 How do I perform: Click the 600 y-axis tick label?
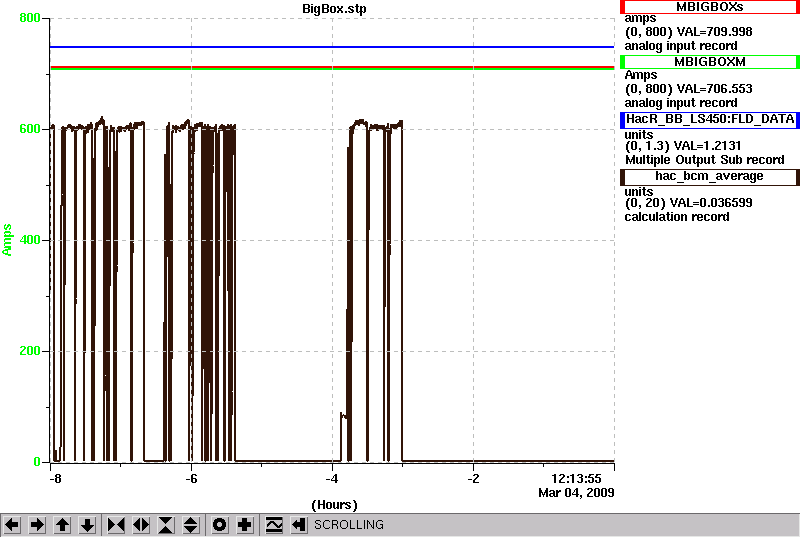pos(30,129)
